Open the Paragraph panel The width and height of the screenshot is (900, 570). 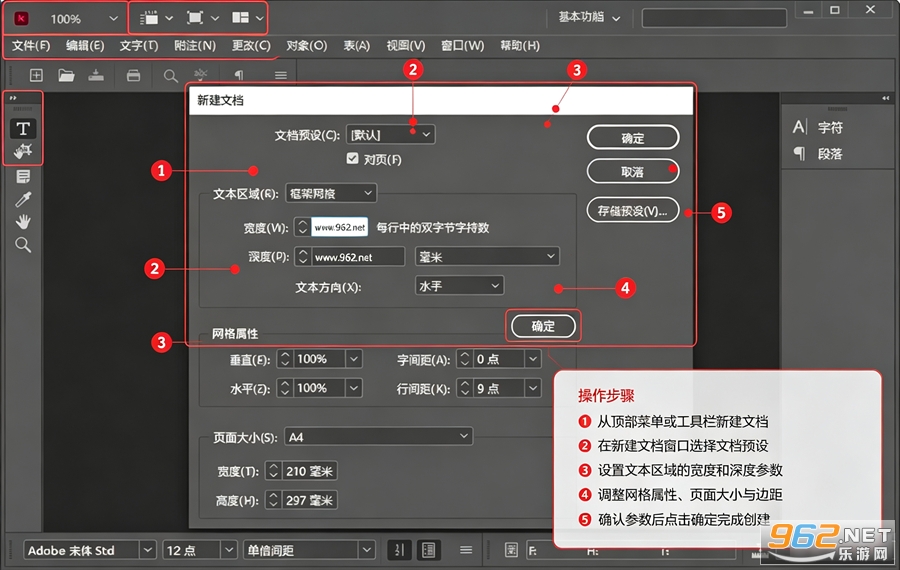click(818, 154)
